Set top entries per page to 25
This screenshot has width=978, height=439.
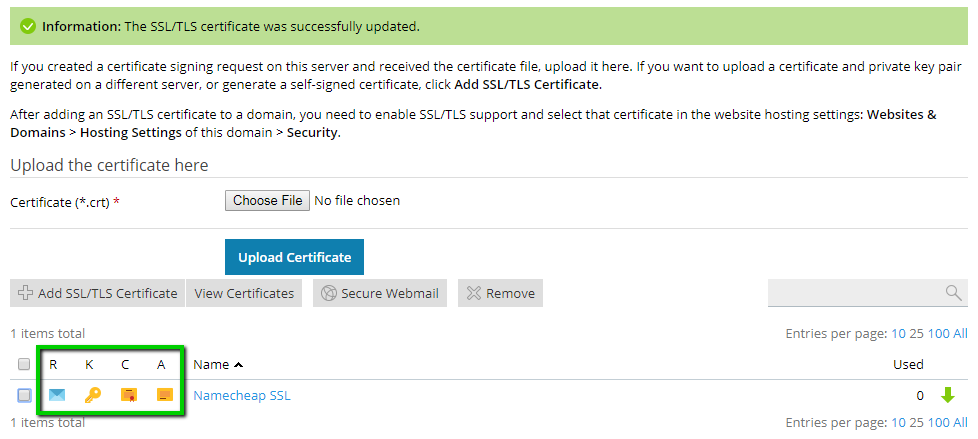[917, 333]
